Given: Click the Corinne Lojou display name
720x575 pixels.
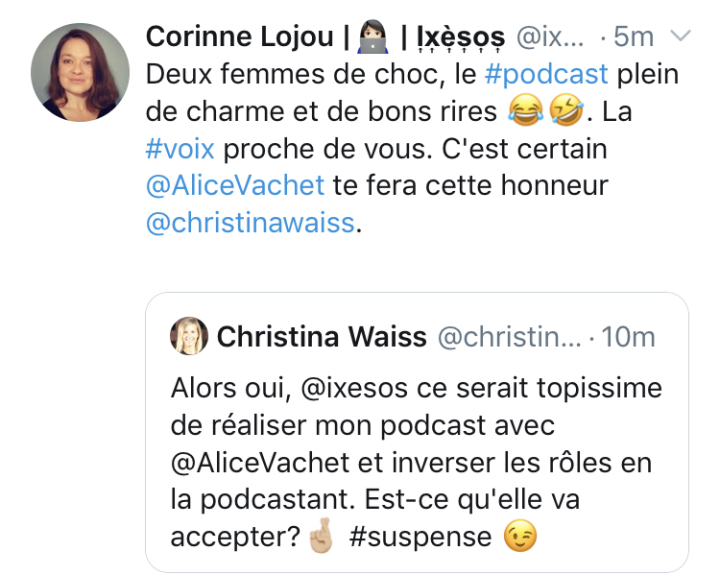Looking at the screenshot, I should click(x=239, y=36).
